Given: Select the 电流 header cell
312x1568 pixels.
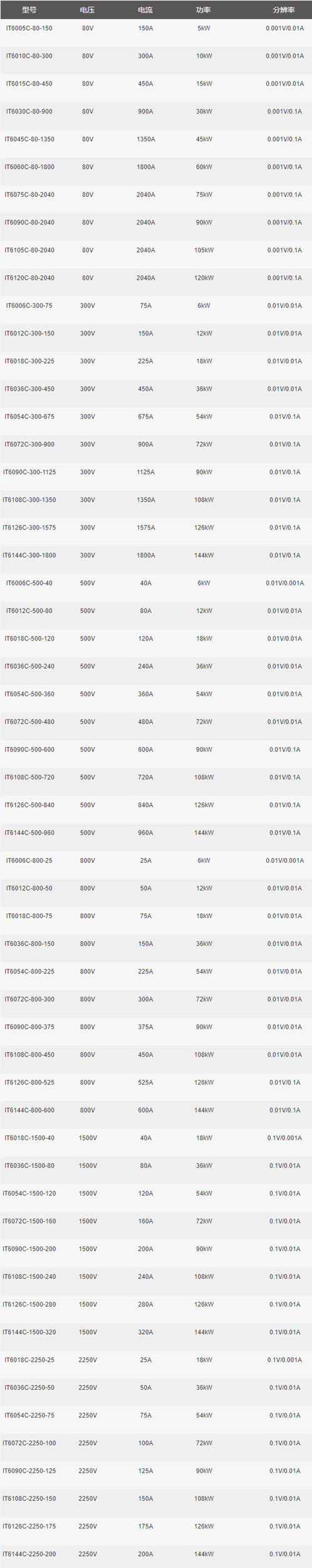Looking at the screenshot, I should pyautogui.click(x=145, y=9).
